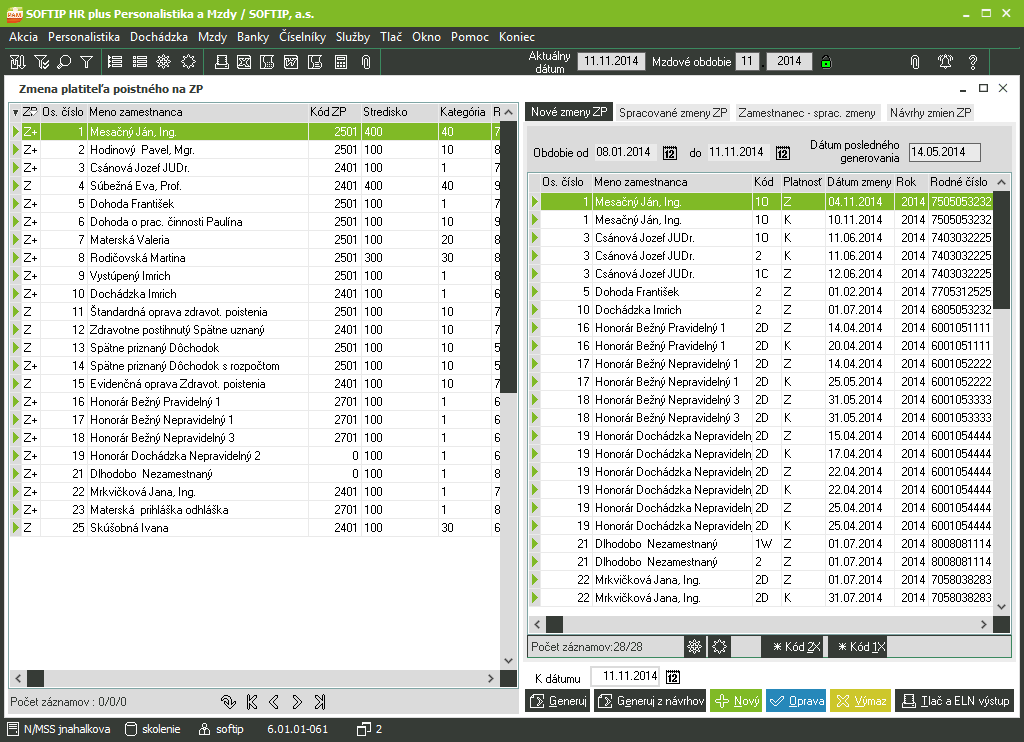Screen dimensions: 1024x742
Task: Click the printer icon in toolbar
Action: coord(221,62)
